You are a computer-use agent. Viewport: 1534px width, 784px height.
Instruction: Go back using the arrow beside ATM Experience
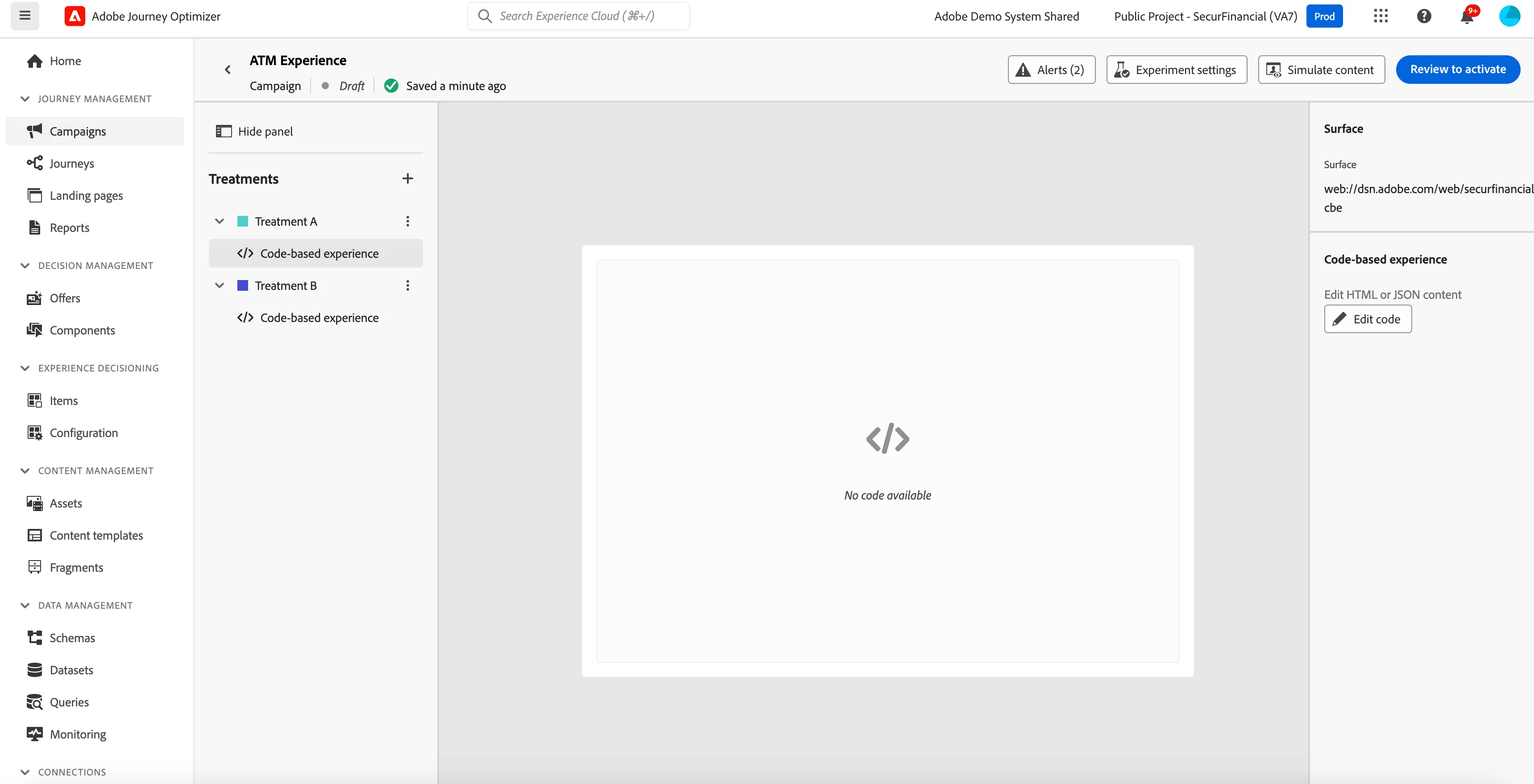[x=228, y=70]
